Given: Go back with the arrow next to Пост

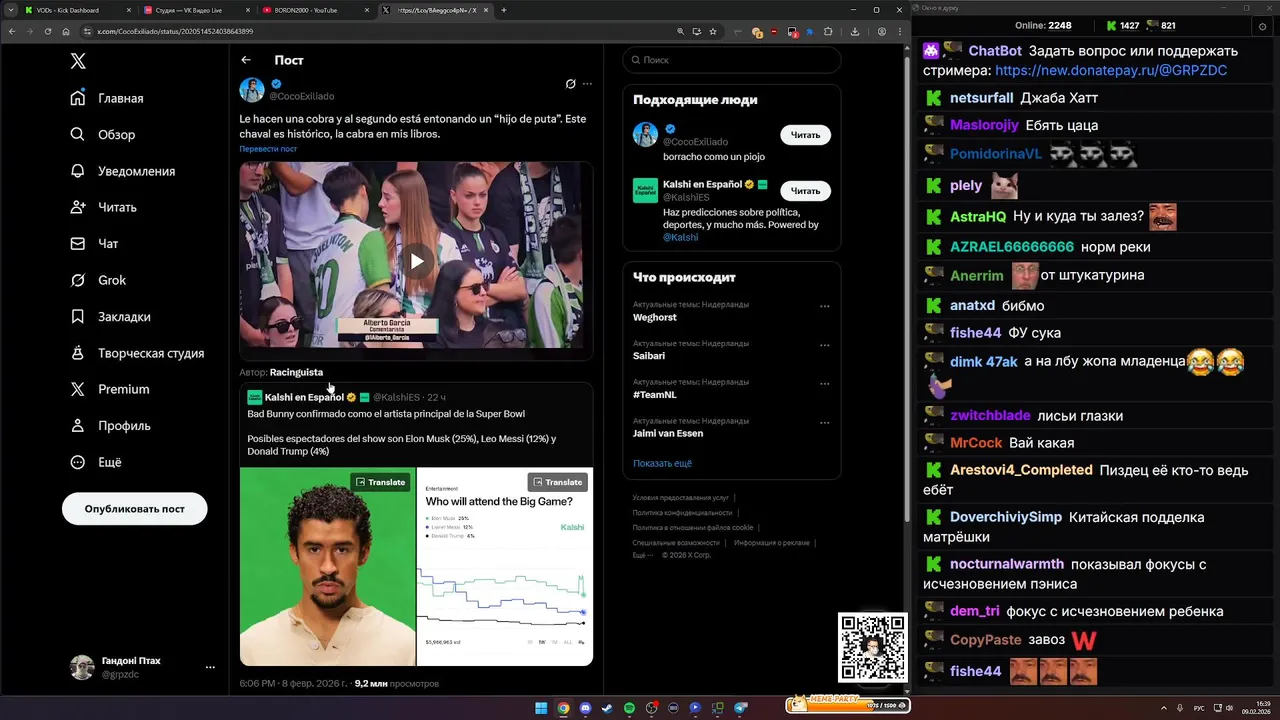Looking at the screenshot, I should tap(246, 60).
